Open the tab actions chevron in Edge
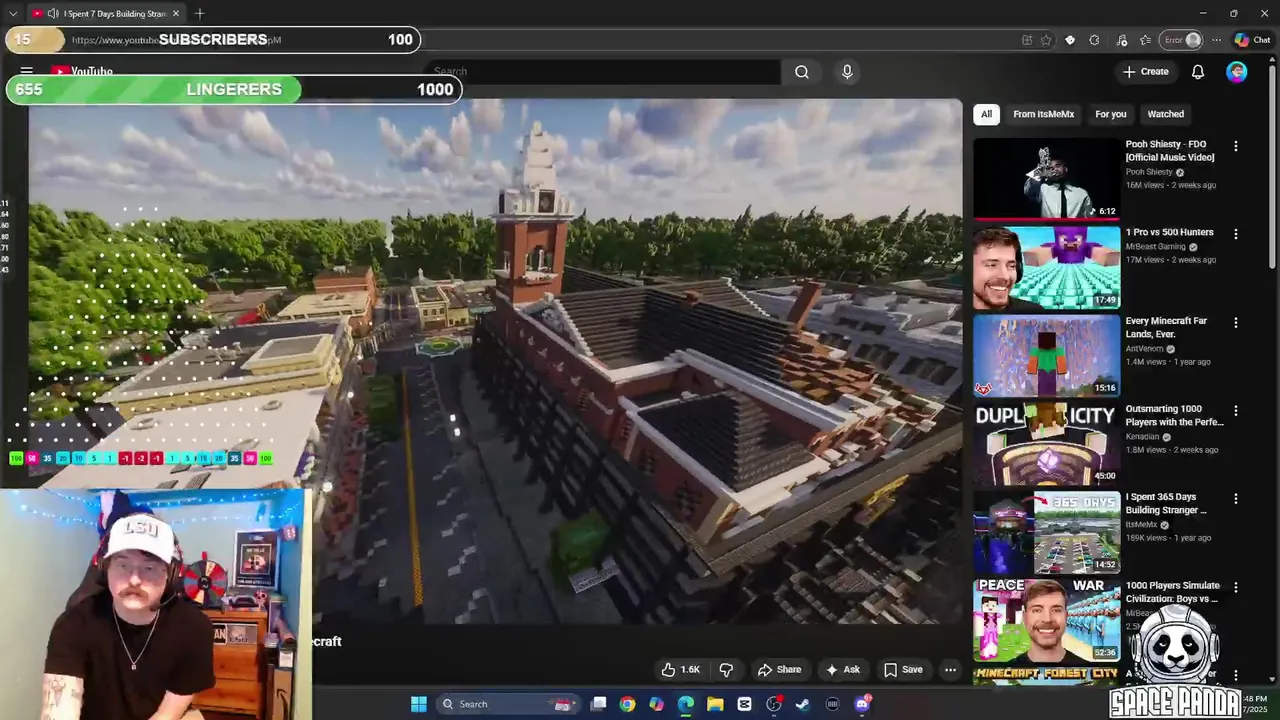Viewport: 1280px width, 720px height. pos(12,13)
